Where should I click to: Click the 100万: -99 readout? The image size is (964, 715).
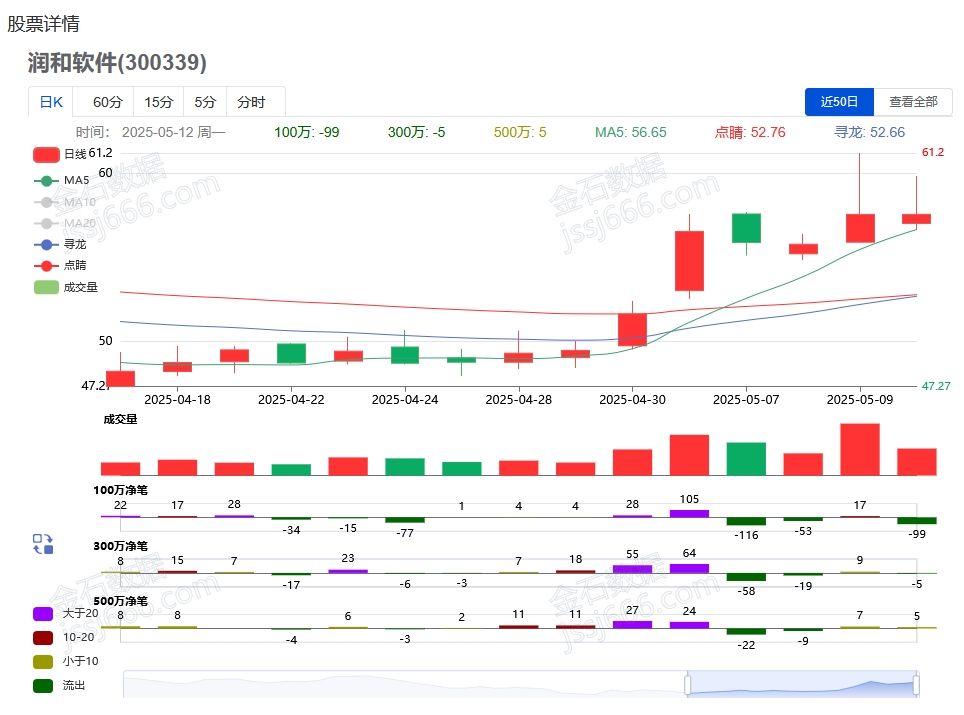[x=306, y=132]
